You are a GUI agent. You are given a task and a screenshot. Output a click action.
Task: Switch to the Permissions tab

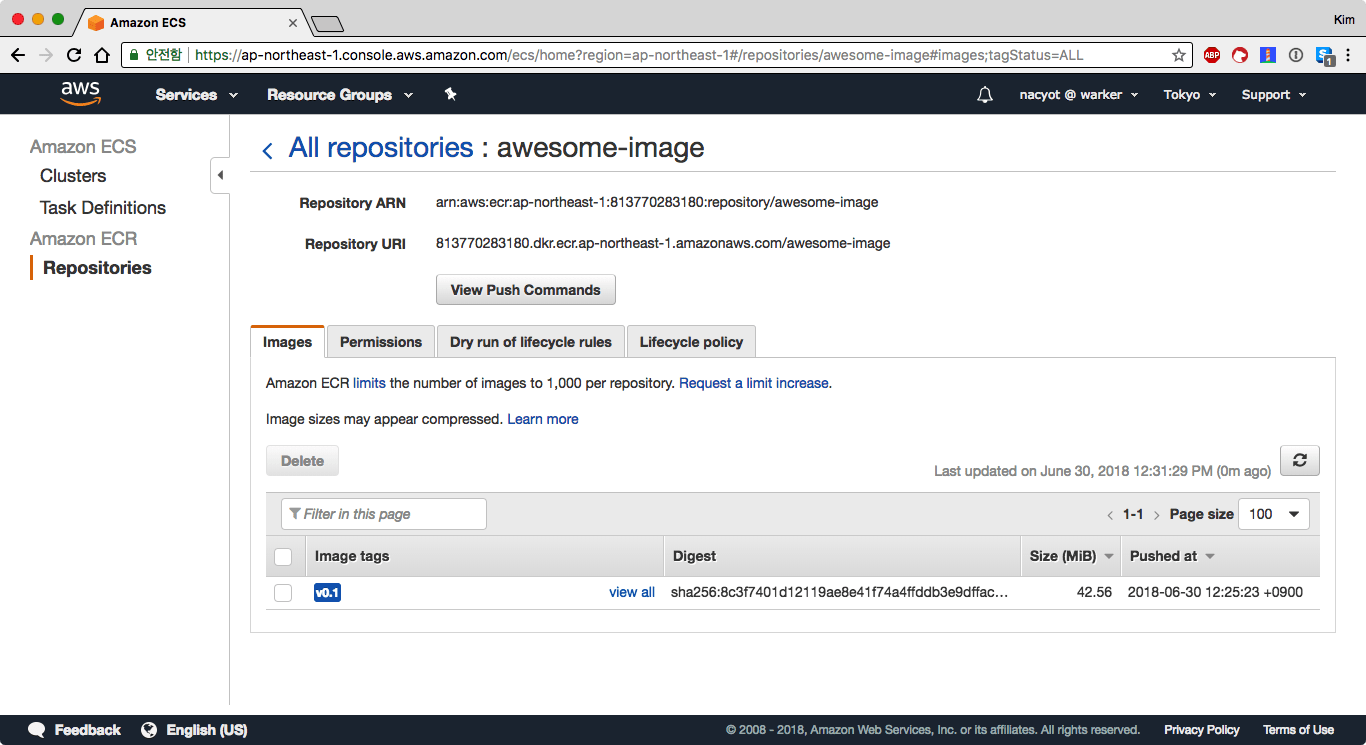(x=381, y=342)
